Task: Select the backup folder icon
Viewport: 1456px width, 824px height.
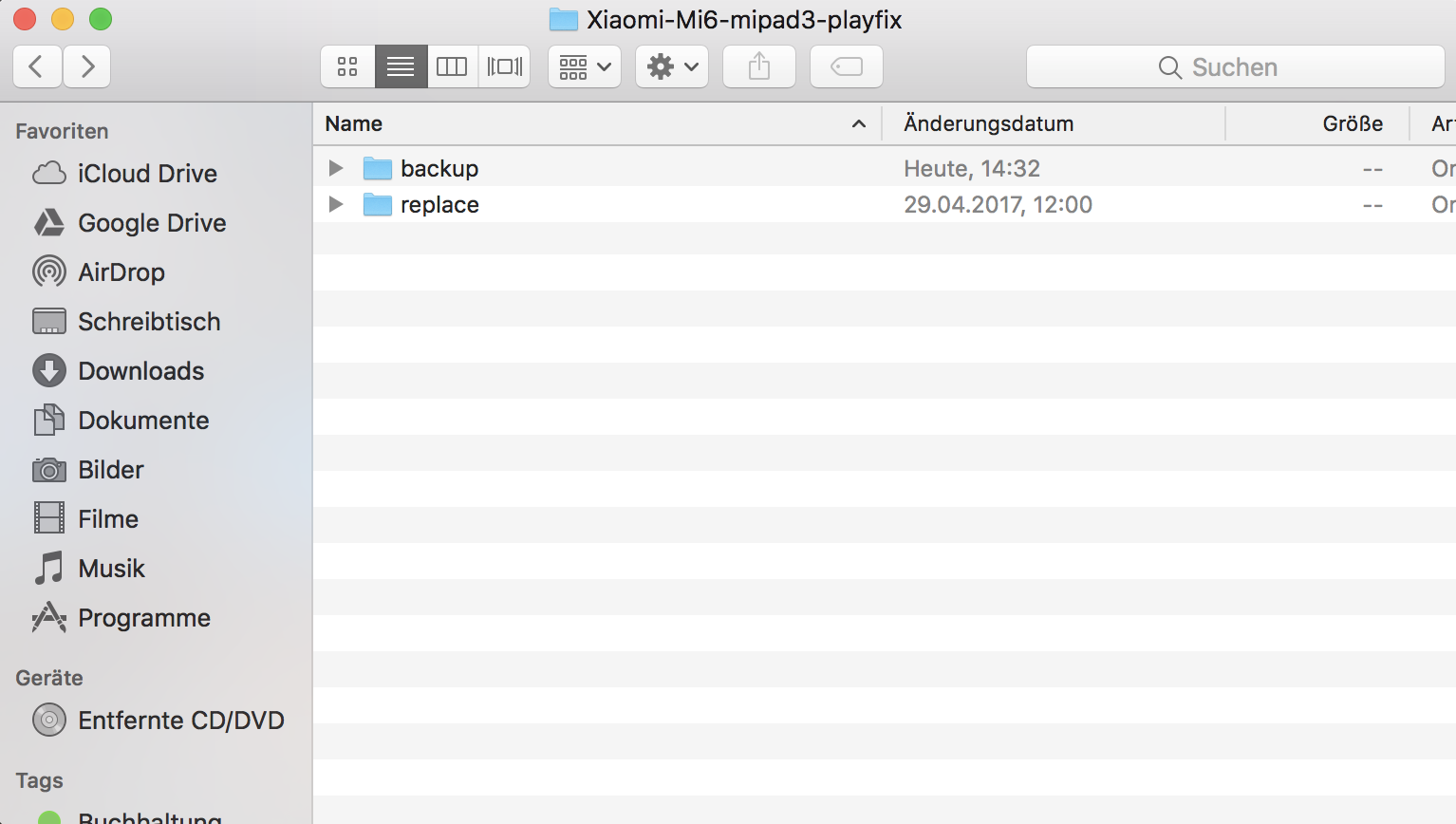Action: pos(378,169)
